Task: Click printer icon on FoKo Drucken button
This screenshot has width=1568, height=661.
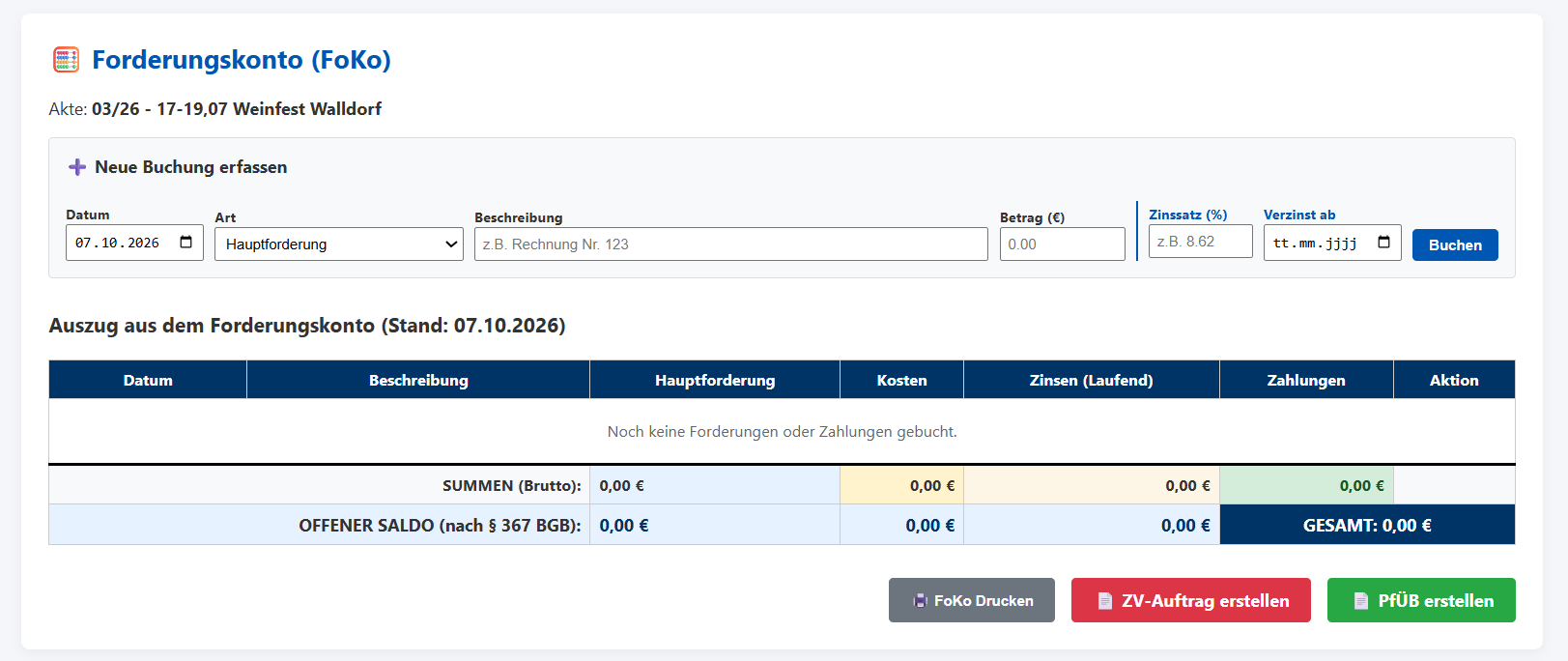Action: click(920, 601)
